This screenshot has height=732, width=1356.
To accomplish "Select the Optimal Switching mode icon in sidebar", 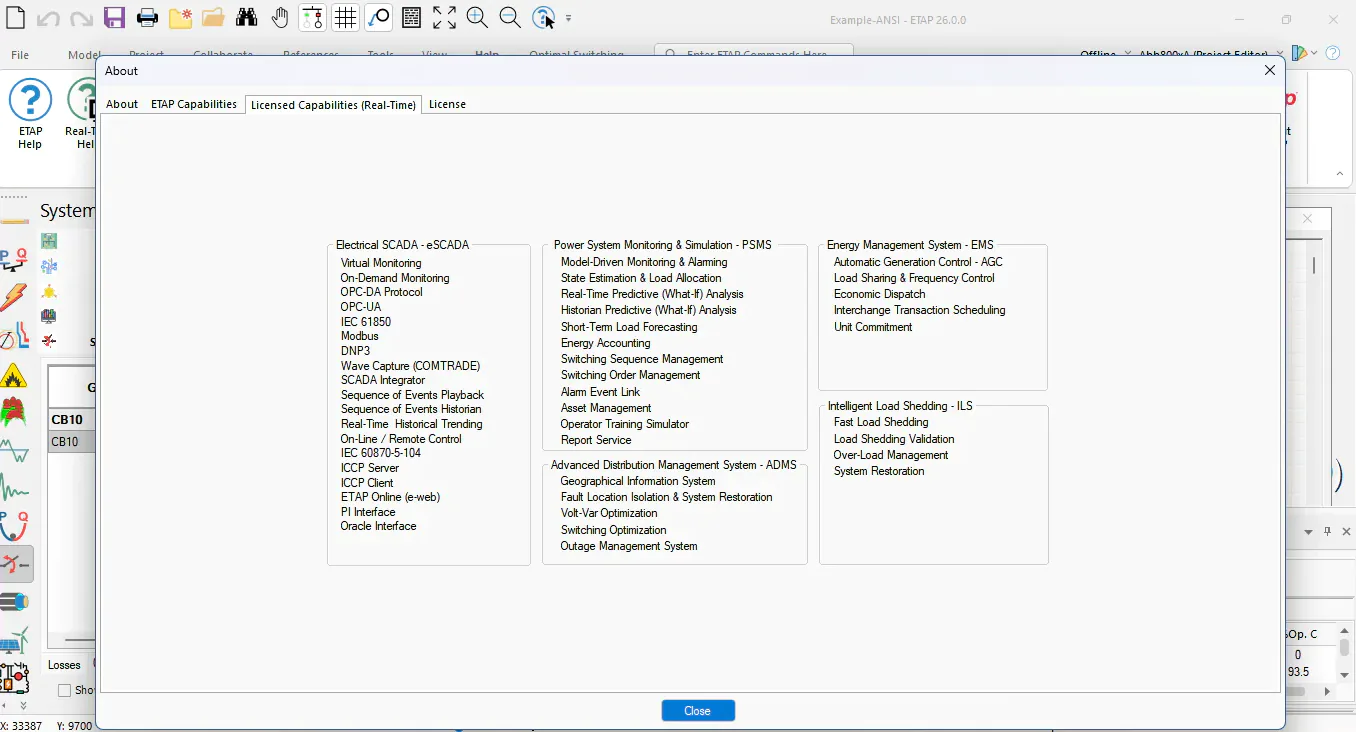I will coord(16,564).
